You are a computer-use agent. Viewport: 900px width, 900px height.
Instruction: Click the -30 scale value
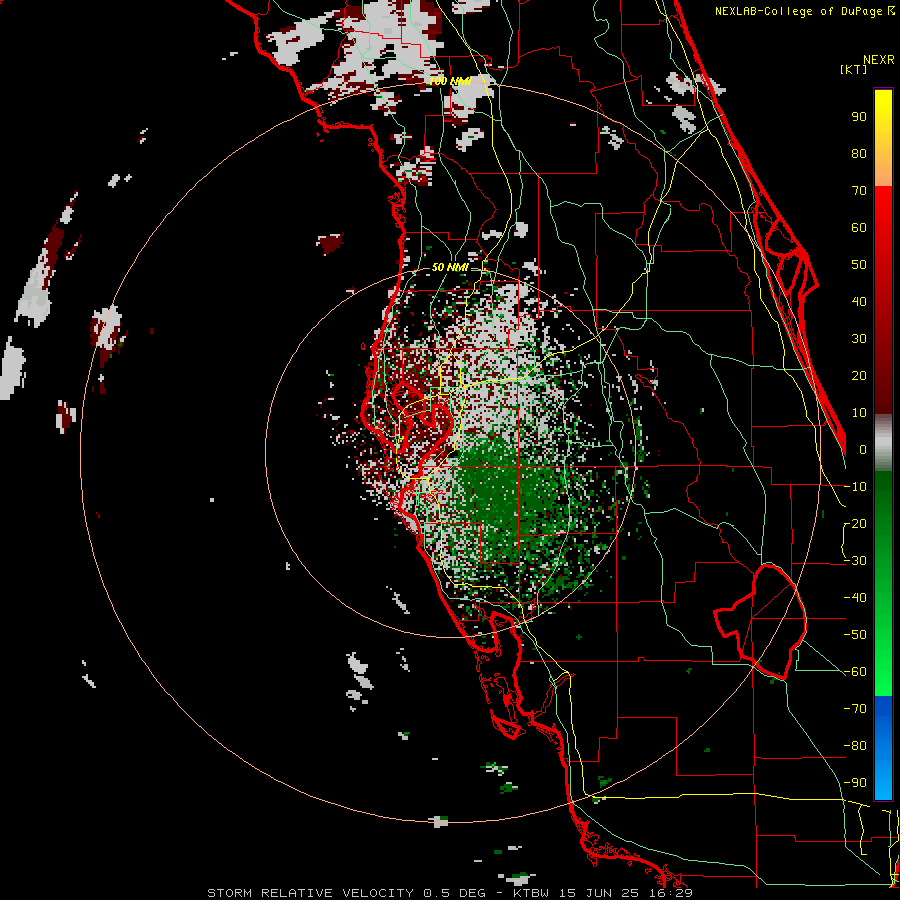point(855,561)
